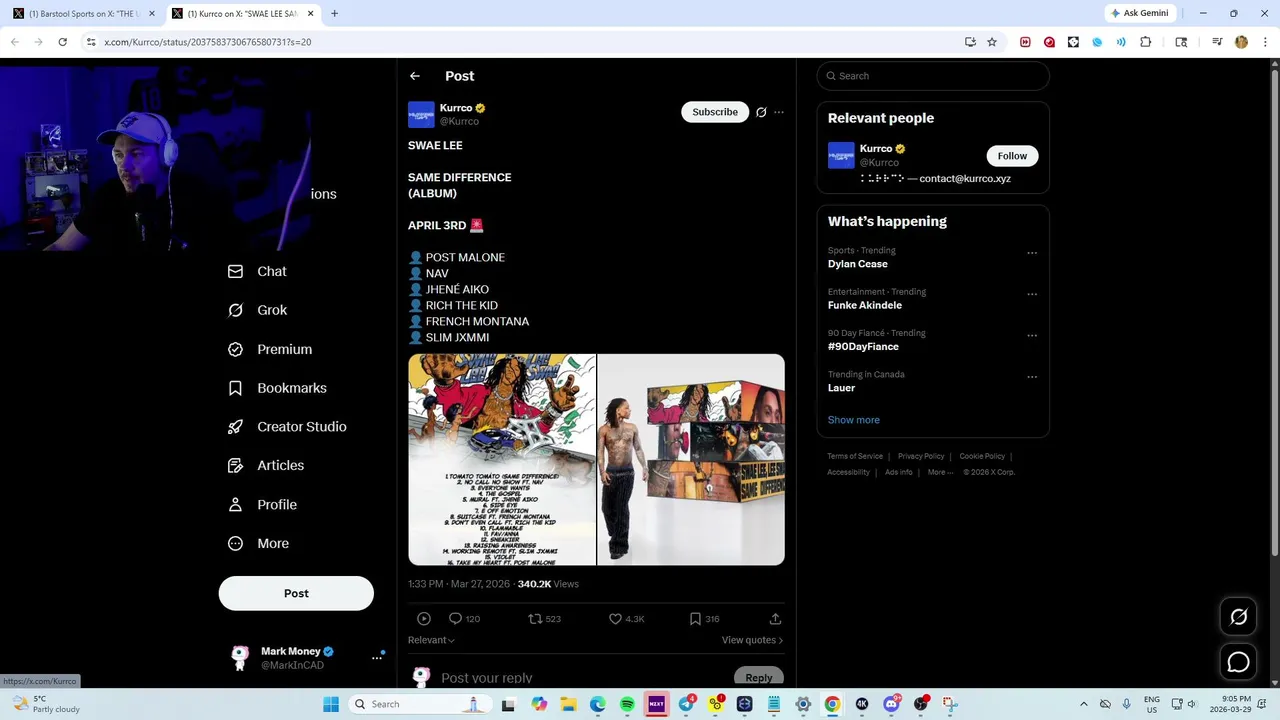1280x720 pixels.
Task: Open the Terms of Service link
Action: (855, 456)
